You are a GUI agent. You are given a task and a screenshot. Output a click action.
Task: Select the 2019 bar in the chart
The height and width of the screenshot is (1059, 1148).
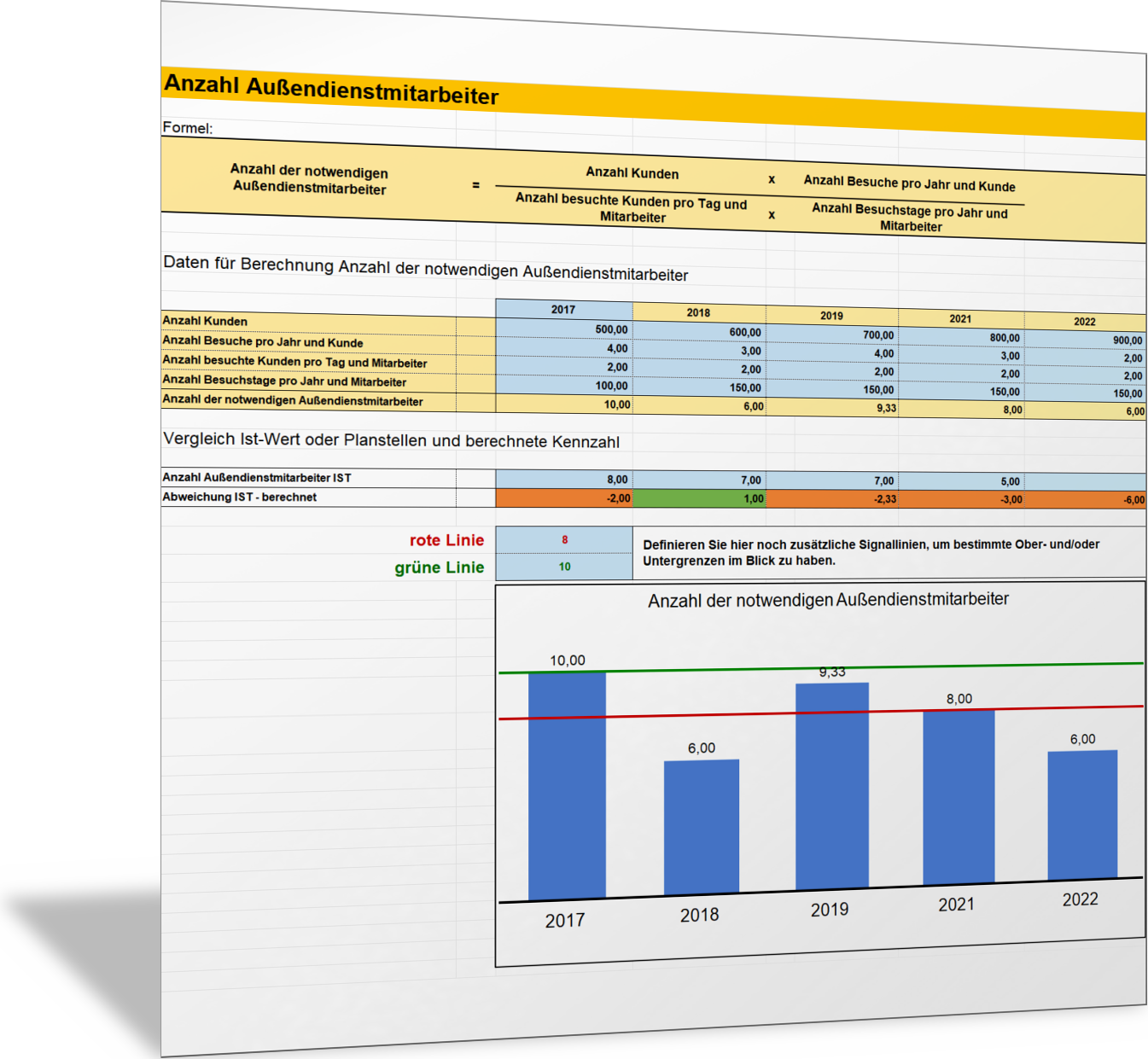pos(832,786)
